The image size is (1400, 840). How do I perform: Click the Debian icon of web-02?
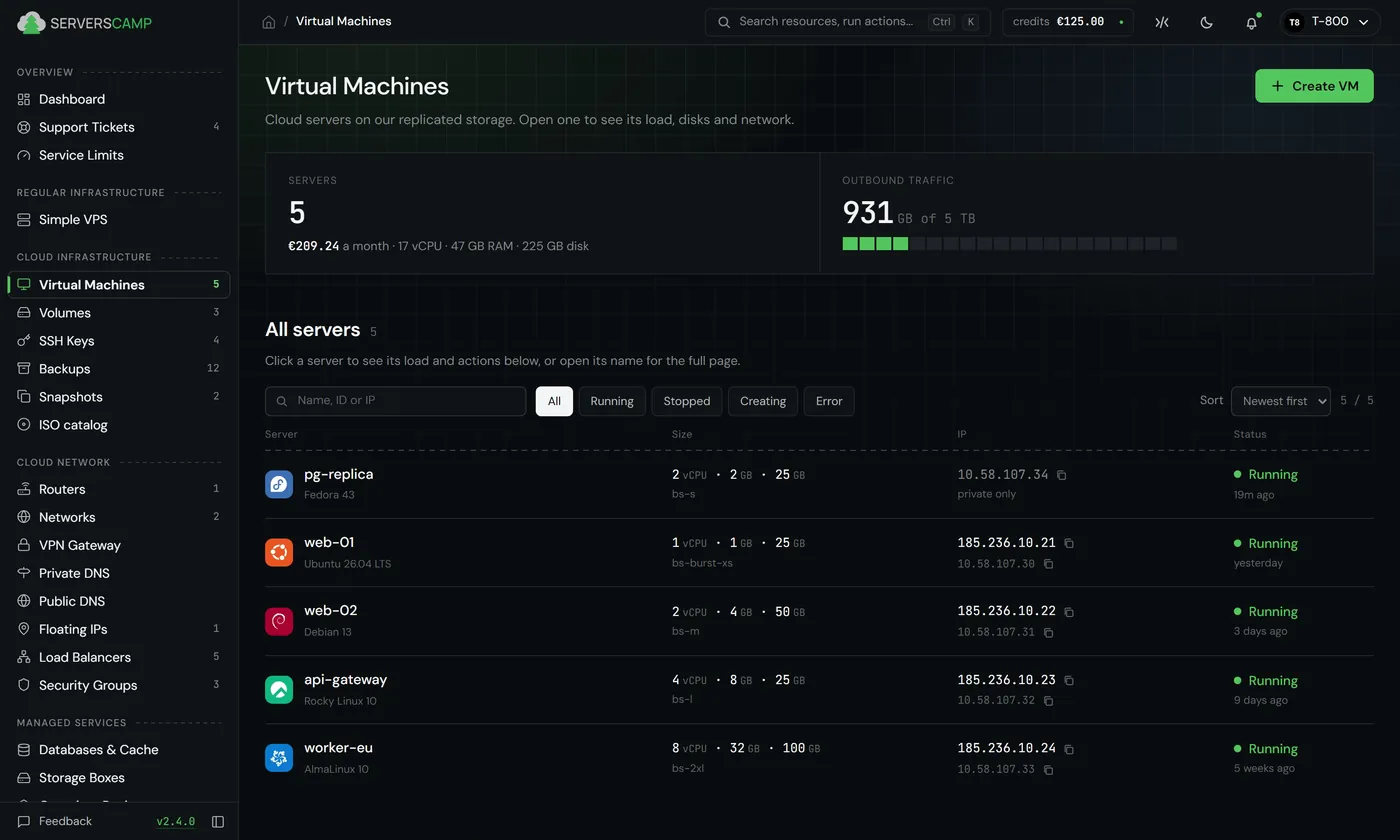pyautogui.click(x=279, y=621)
